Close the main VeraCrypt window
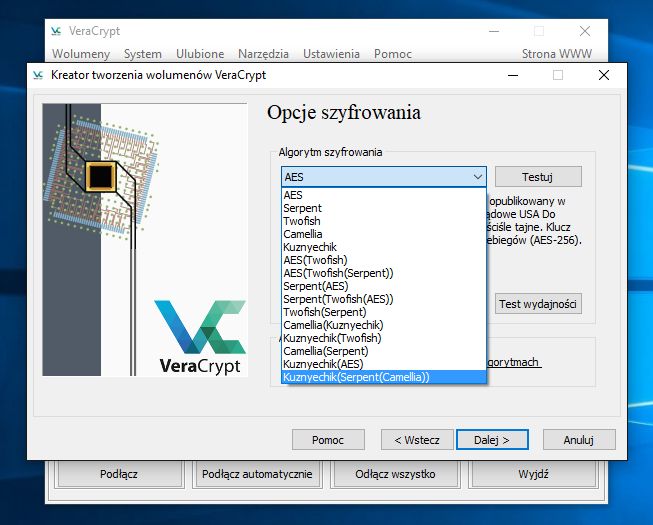 (585, 31)
